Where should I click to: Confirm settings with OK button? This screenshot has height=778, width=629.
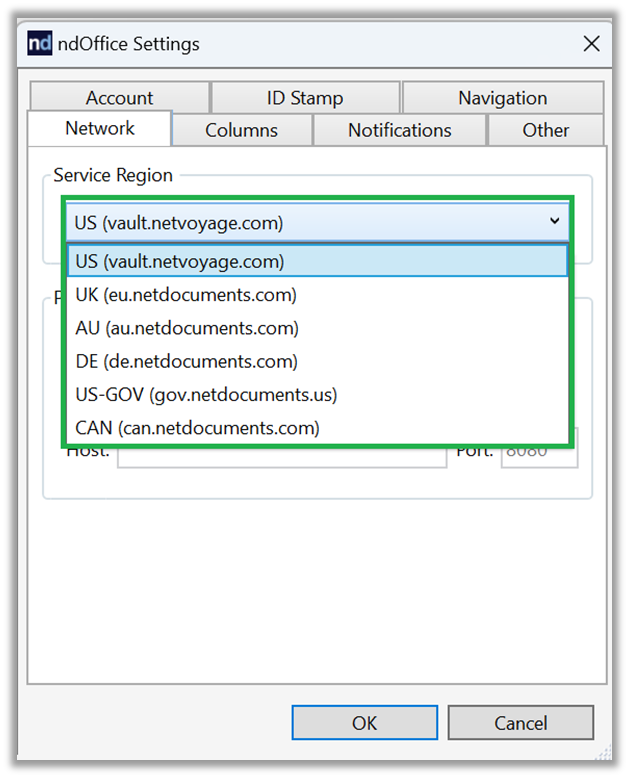click(365, 722)
